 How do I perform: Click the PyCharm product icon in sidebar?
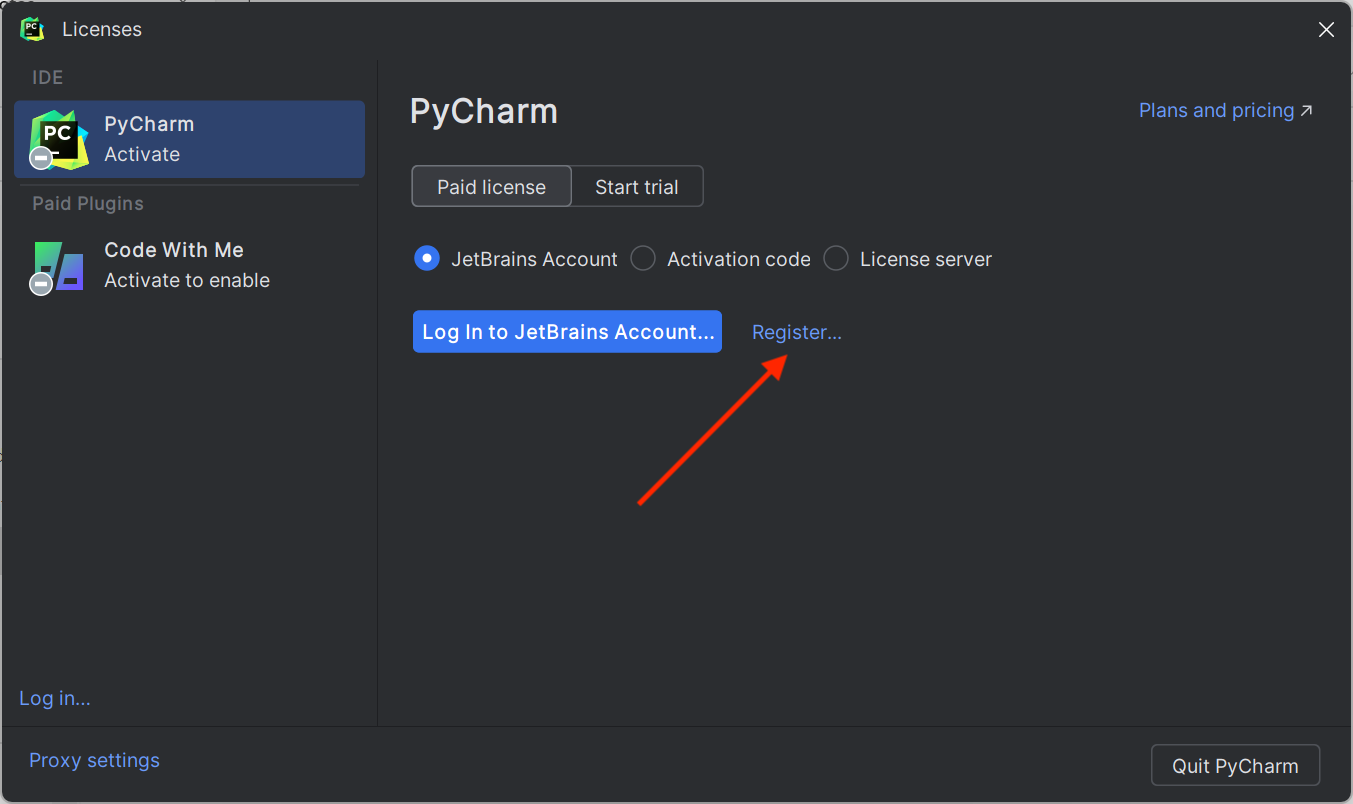pyautogui.click(x=58, y=139)
